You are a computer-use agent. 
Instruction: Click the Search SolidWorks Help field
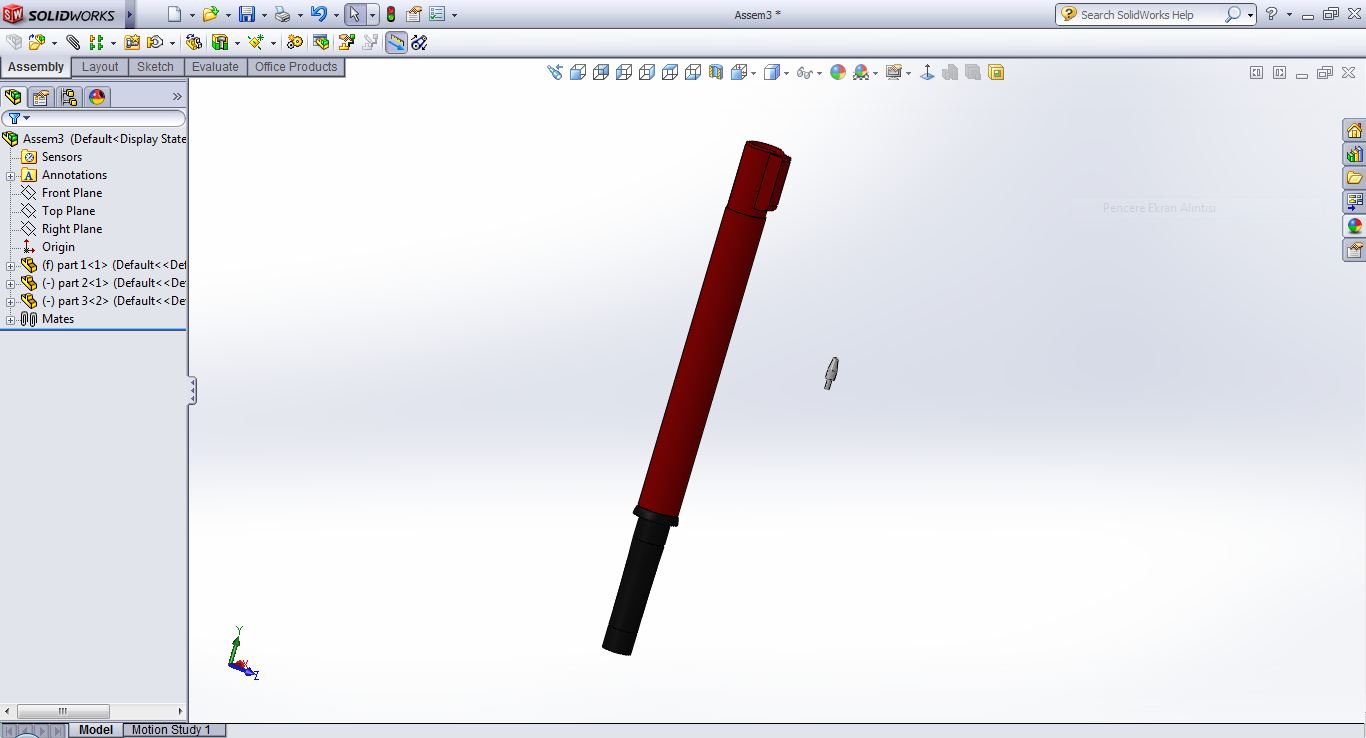click(1149, 14)
